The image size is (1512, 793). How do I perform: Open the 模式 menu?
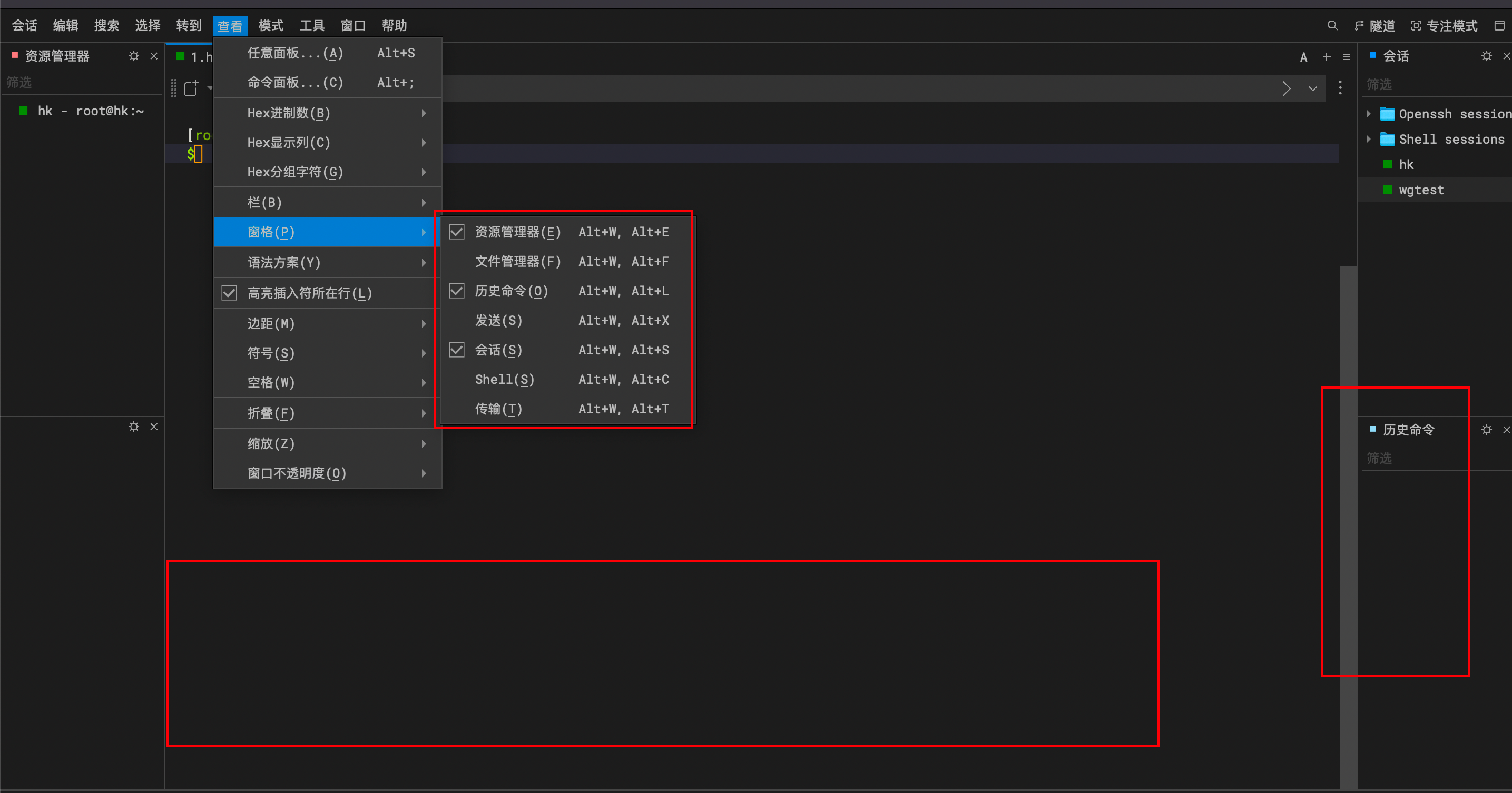coord(271,26)
